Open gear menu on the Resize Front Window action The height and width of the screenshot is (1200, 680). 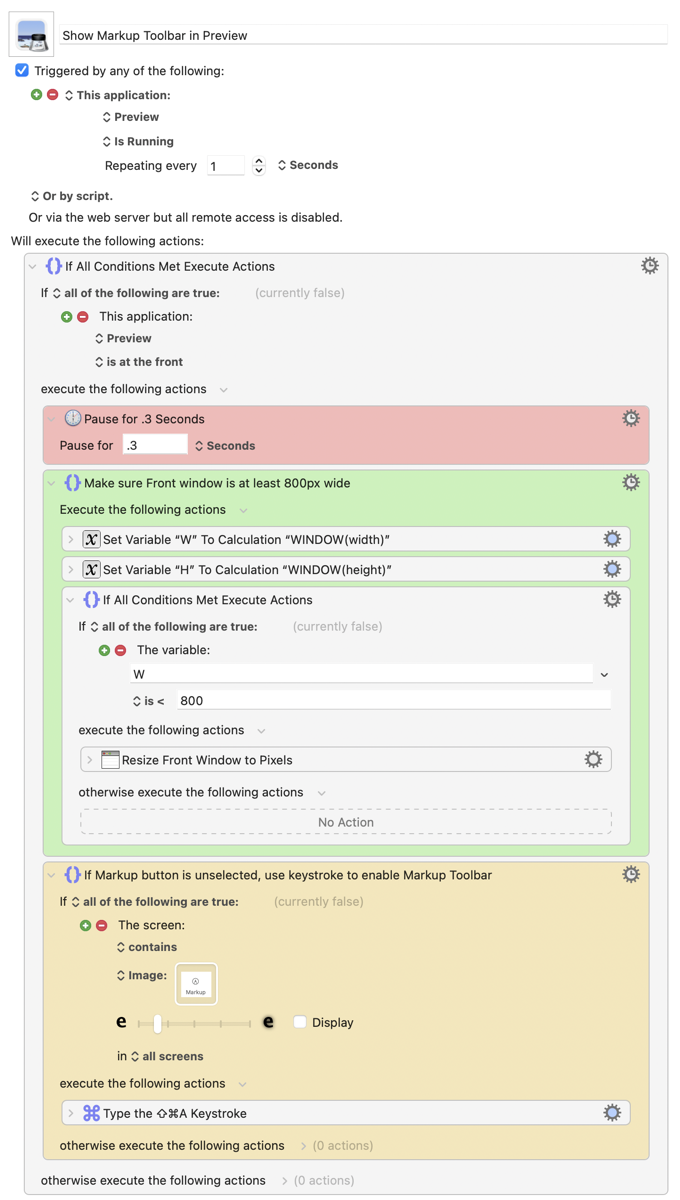pos(593,760)
